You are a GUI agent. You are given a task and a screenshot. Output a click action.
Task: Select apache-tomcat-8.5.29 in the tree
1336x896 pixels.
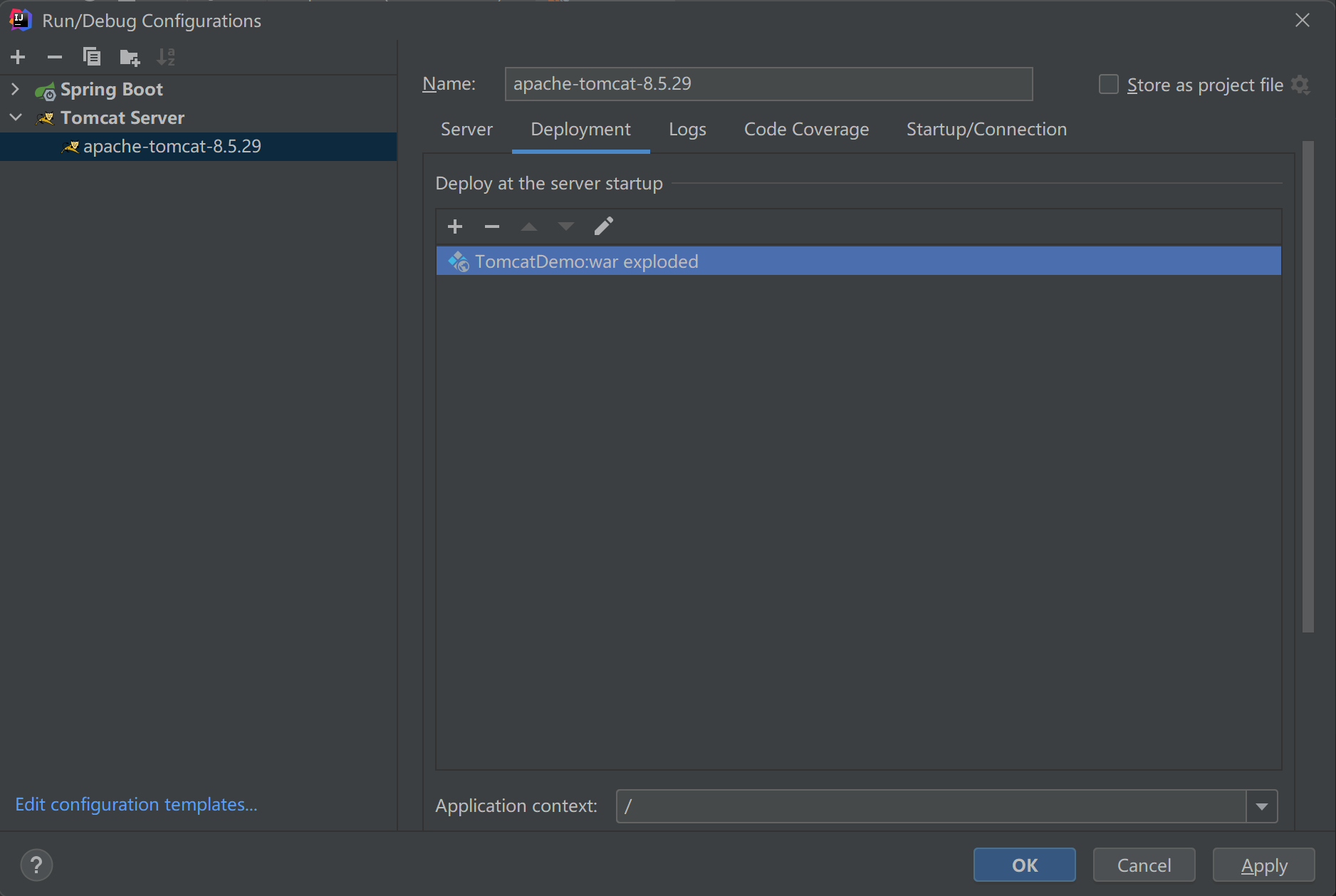pyautogui.click(x=199, y=146)
